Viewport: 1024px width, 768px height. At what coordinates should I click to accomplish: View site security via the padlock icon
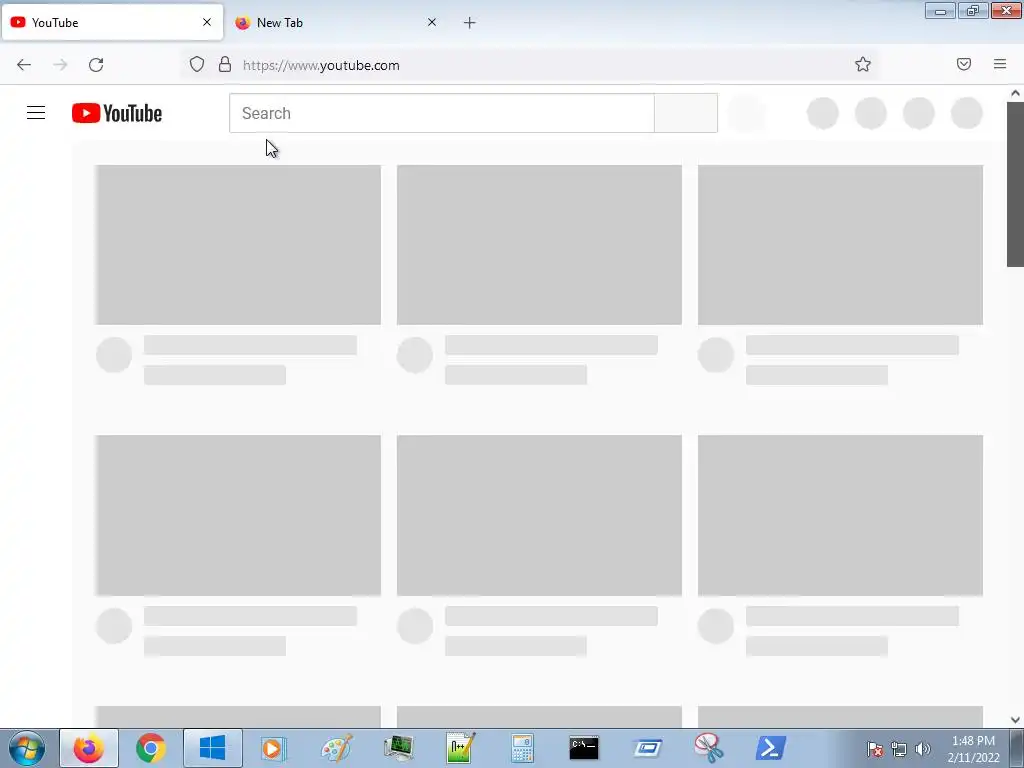click(x=225, y=65)
